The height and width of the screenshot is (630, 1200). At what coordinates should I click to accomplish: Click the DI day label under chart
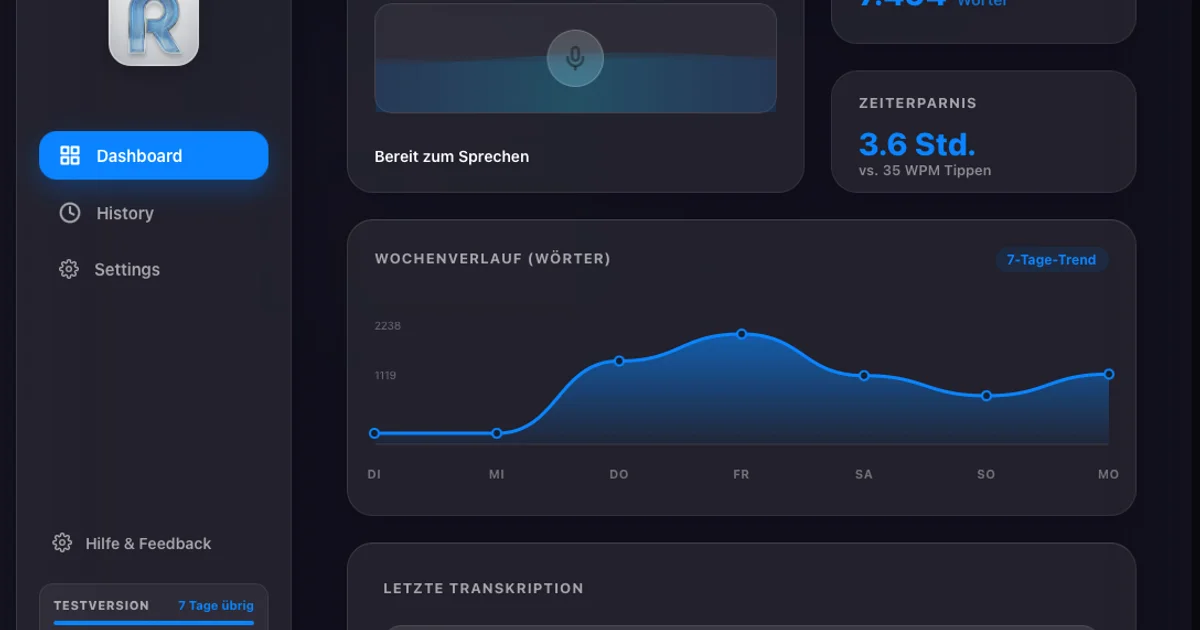[374, 474]
